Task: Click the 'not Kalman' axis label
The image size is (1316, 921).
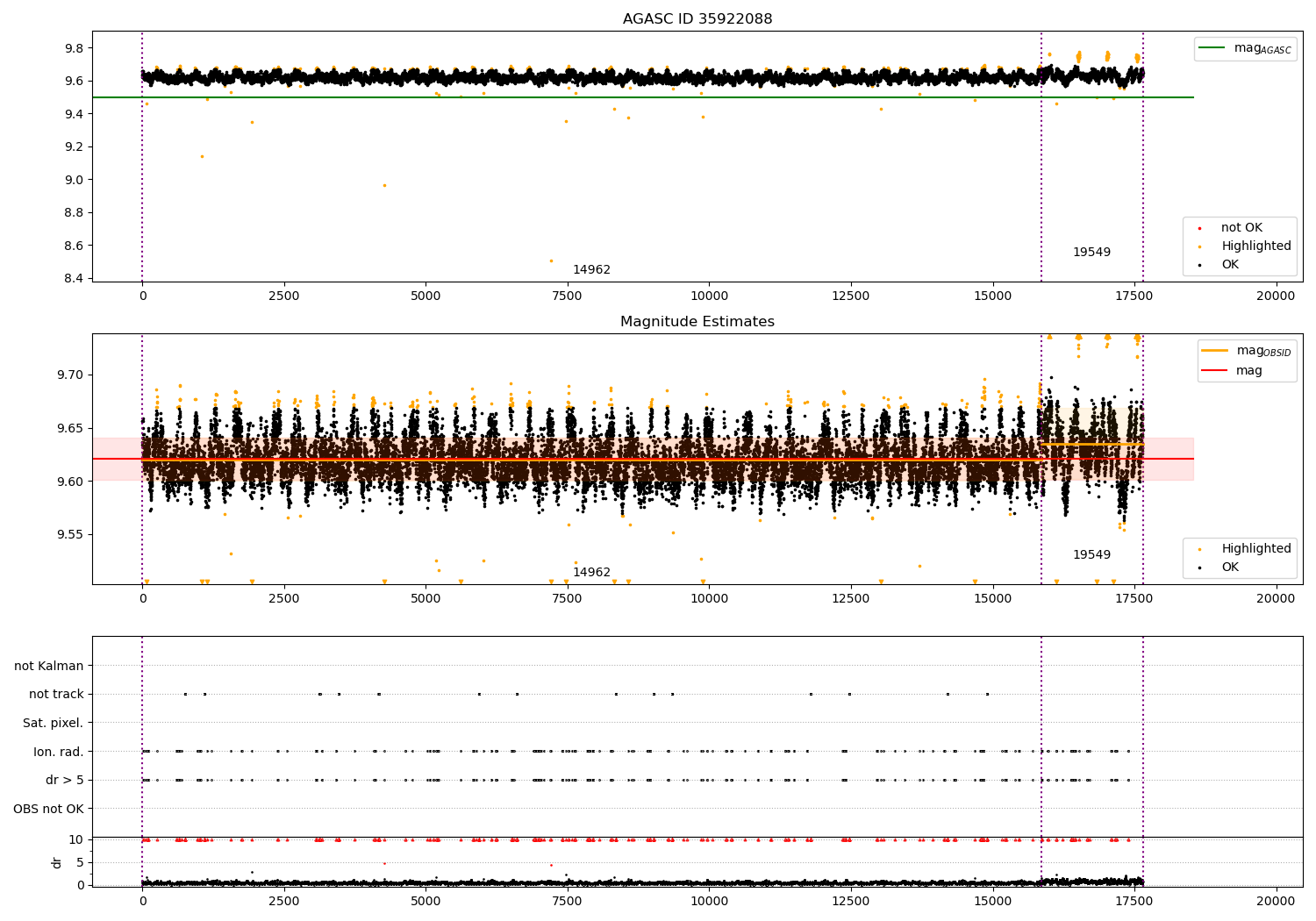Action: pos(49,666)
